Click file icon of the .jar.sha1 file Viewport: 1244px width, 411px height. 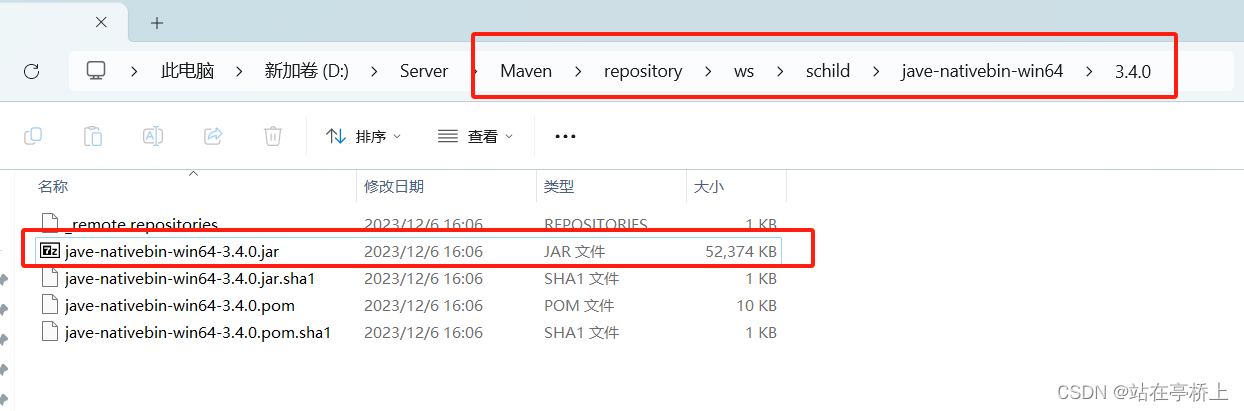pyautogui.click(x=50, y=278)
